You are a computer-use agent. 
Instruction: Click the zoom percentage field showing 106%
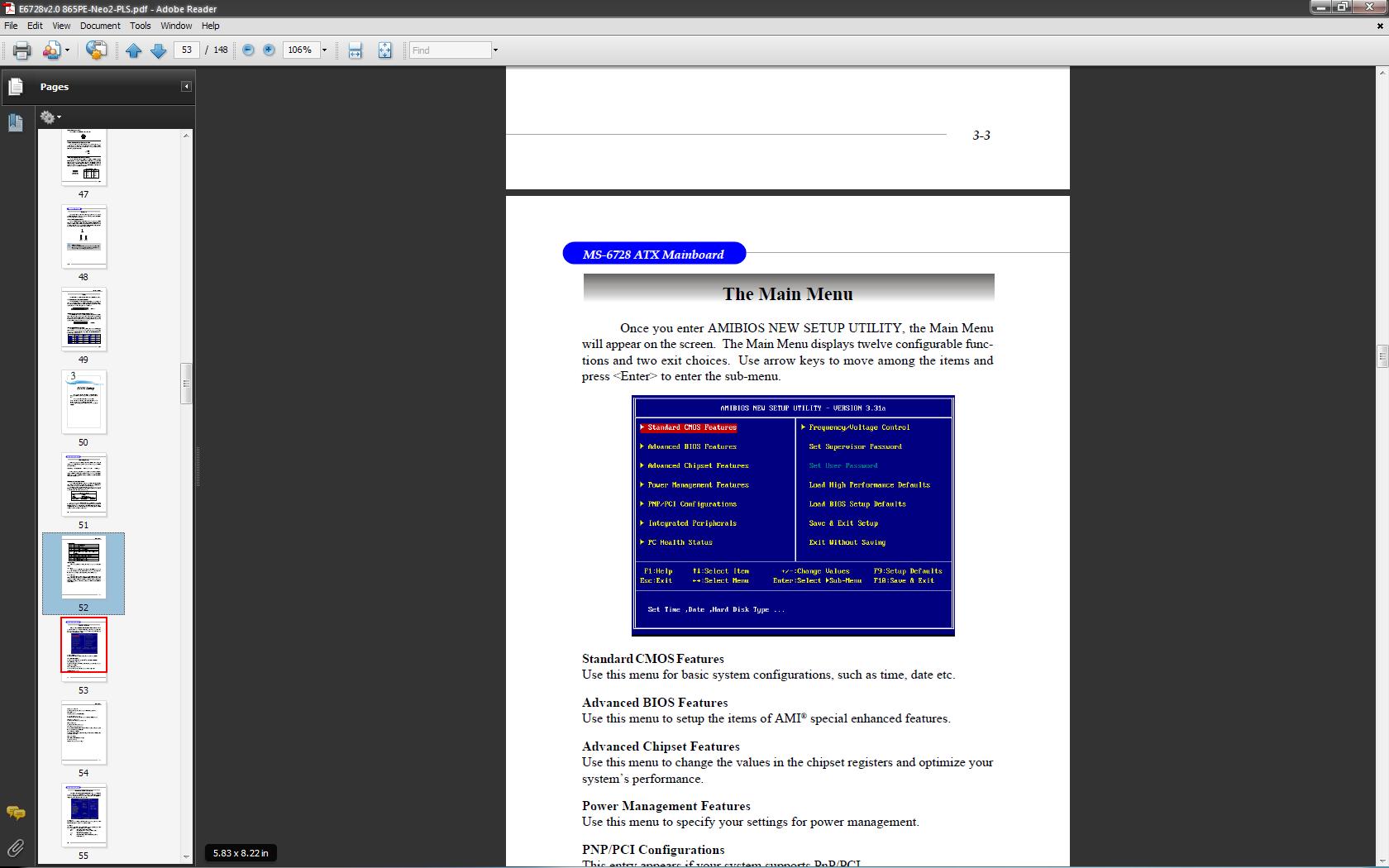click(x=300, y=50)
